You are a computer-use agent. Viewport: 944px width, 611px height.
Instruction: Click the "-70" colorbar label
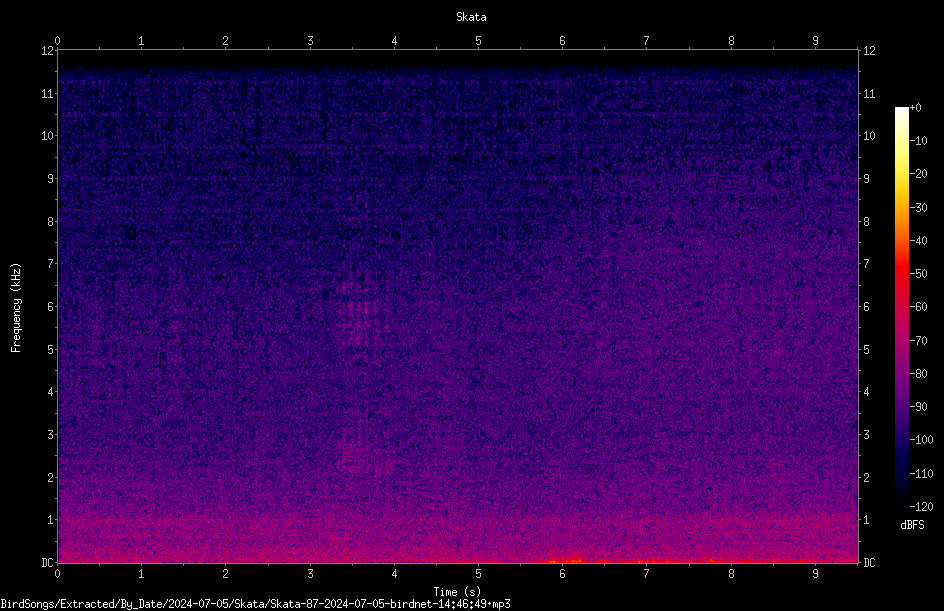(x=919, y=341)
